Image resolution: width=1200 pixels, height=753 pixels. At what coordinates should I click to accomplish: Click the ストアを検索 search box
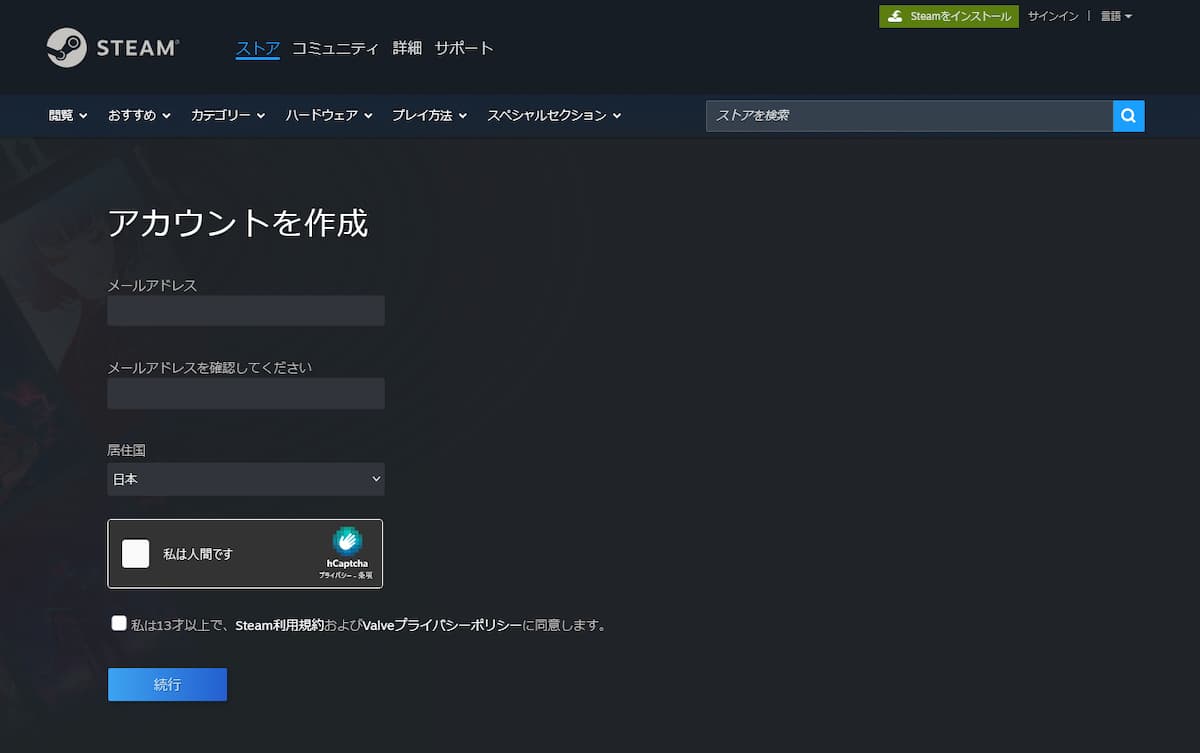[x=909, y=116]
